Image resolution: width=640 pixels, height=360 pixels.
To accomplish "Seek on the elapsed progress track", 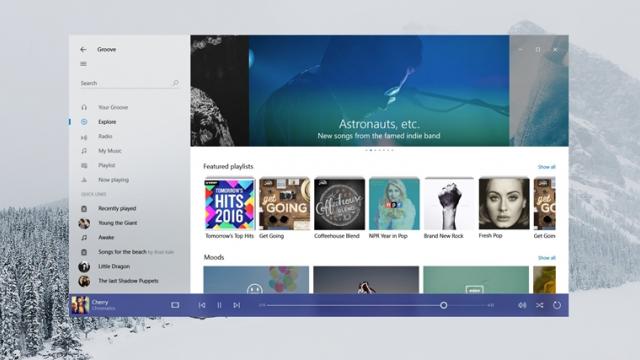I will (353, 305).
